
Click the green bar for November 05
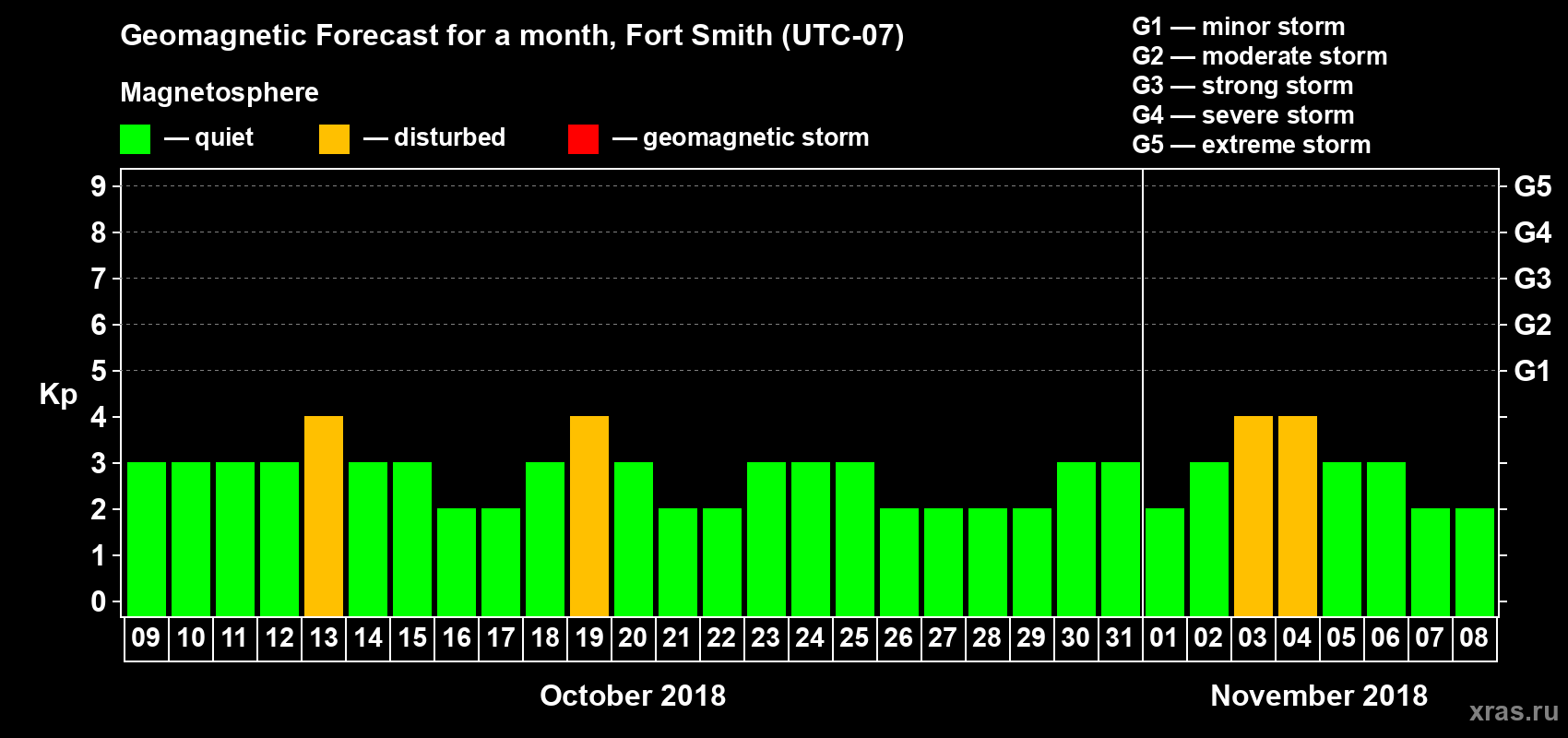(1342, 539)
